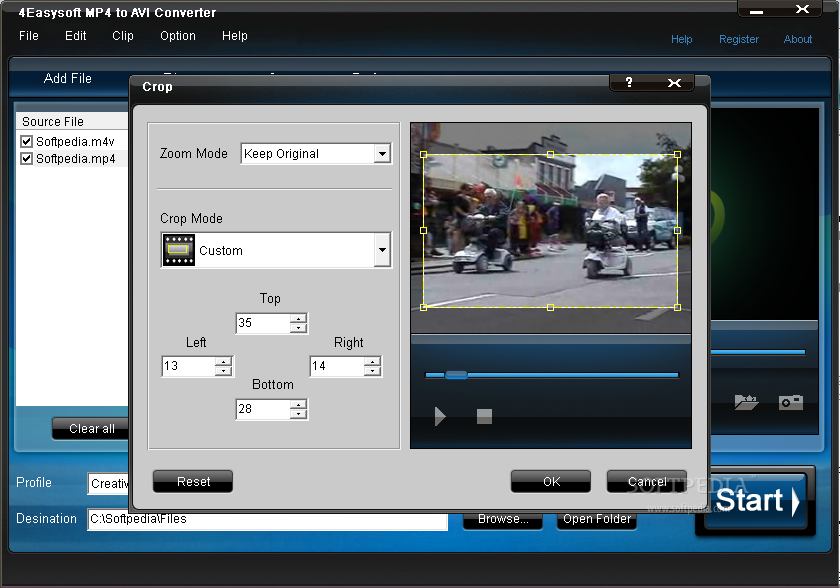Open the Profile dropdown in main window
The image size is (840, 588).
click(x=108, y=484)
